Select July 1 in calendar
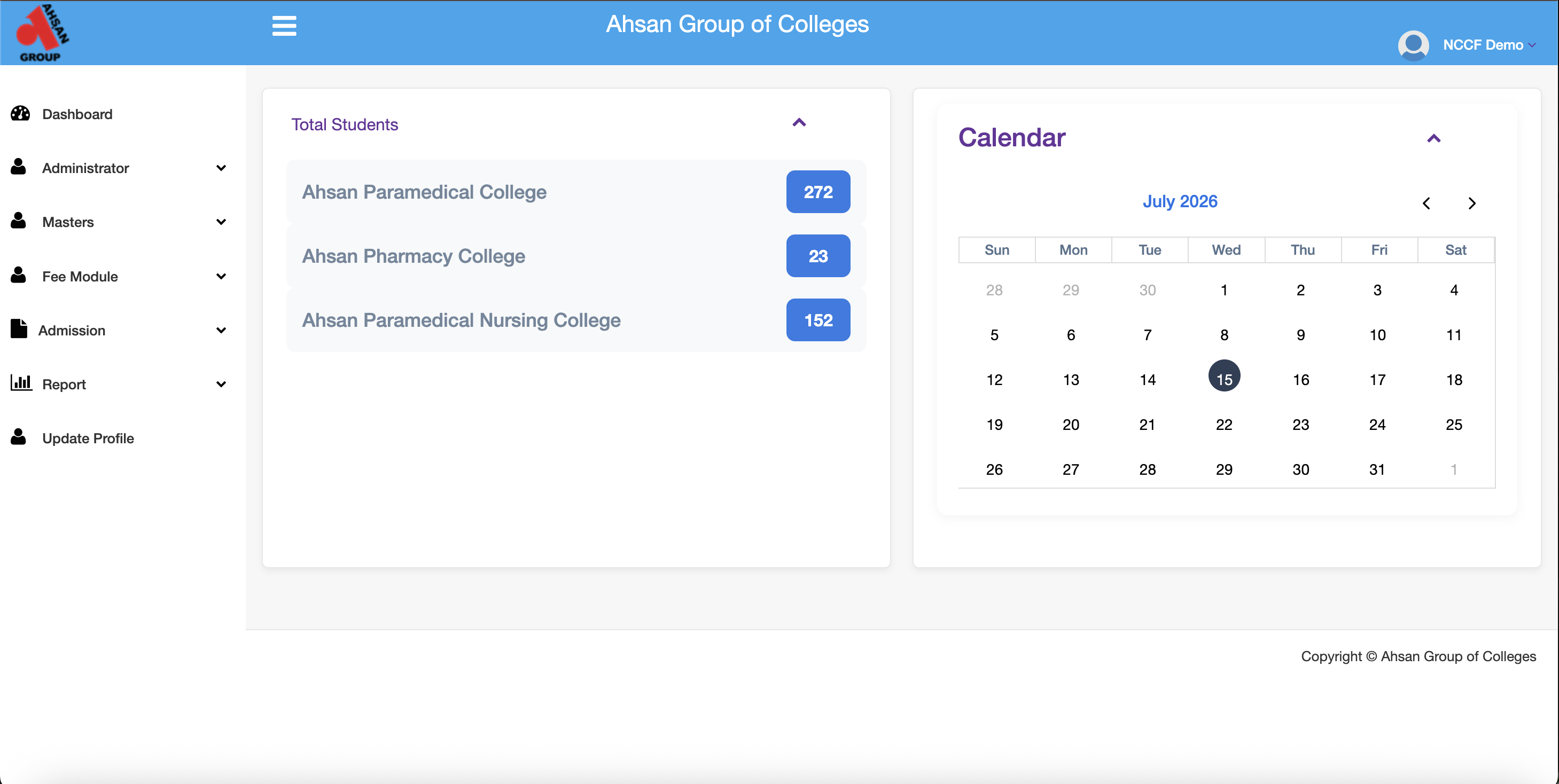Image resolution: width=1559 pixels, height=784 pixels. [x=1223, y=291]
